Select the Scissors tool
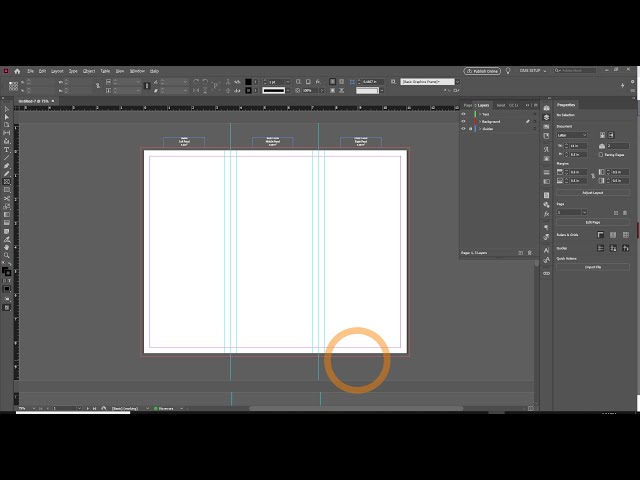The image size is (640, 480). click(7, 198)
